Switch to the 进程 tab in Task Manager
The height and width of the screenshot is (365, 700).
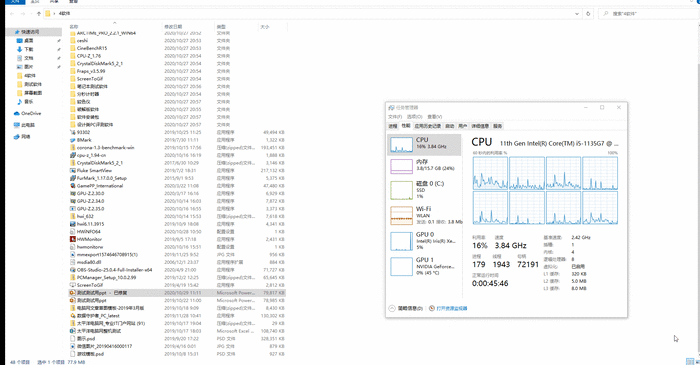(392, 126)
